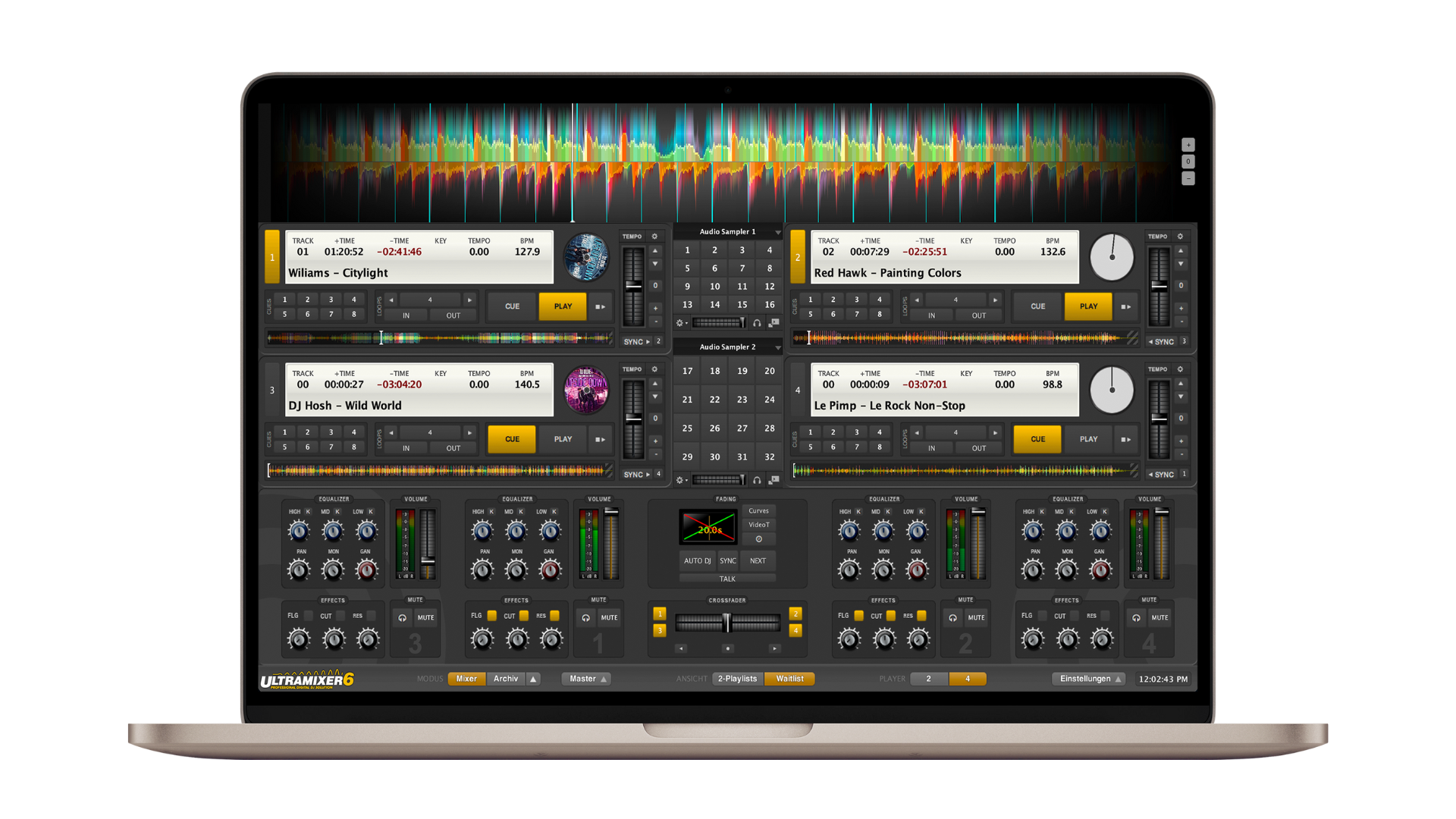Click detach window icon in Audio Sampler 1
This screenshot has width=1456, height=819.
click(x=773, y=323)
